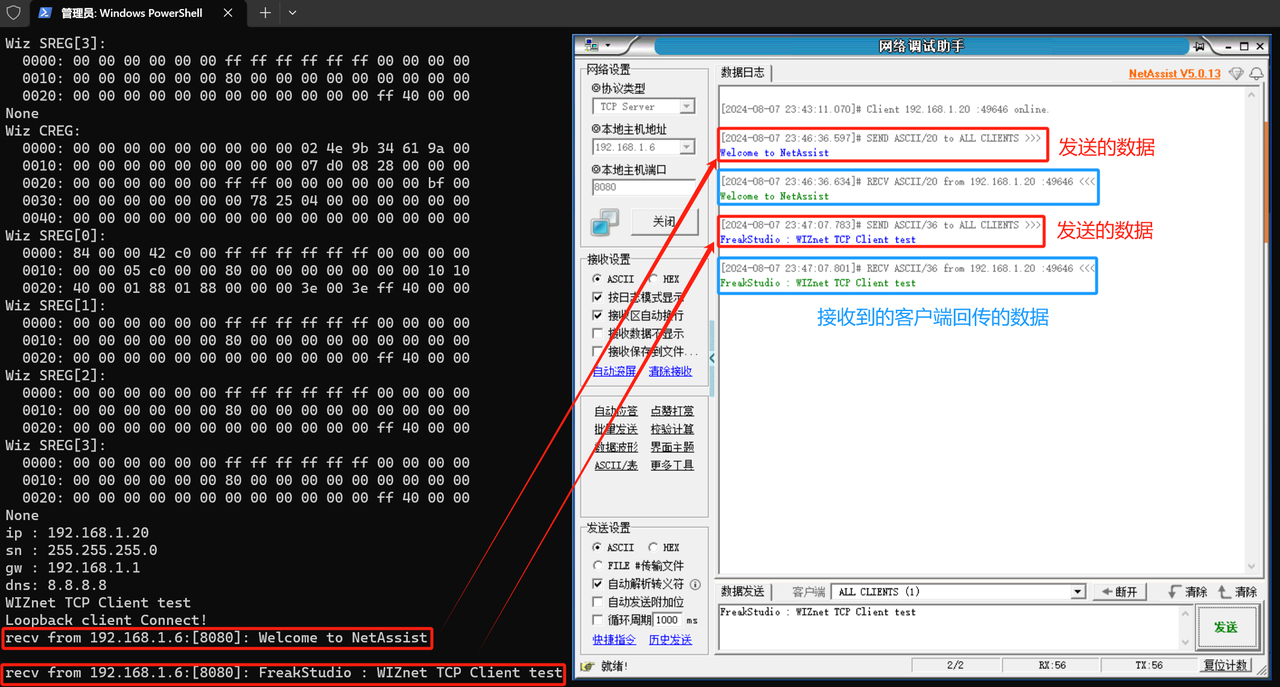Enable 循环周期 checkbox
This screenshot has height=687, width=1280.
598,620
